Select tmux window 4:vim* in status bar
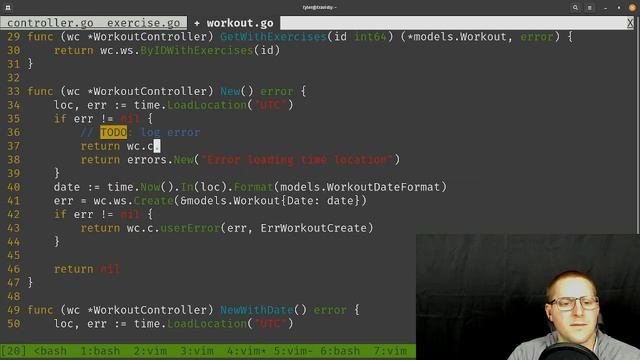The image size is (640, 360). 247,351
